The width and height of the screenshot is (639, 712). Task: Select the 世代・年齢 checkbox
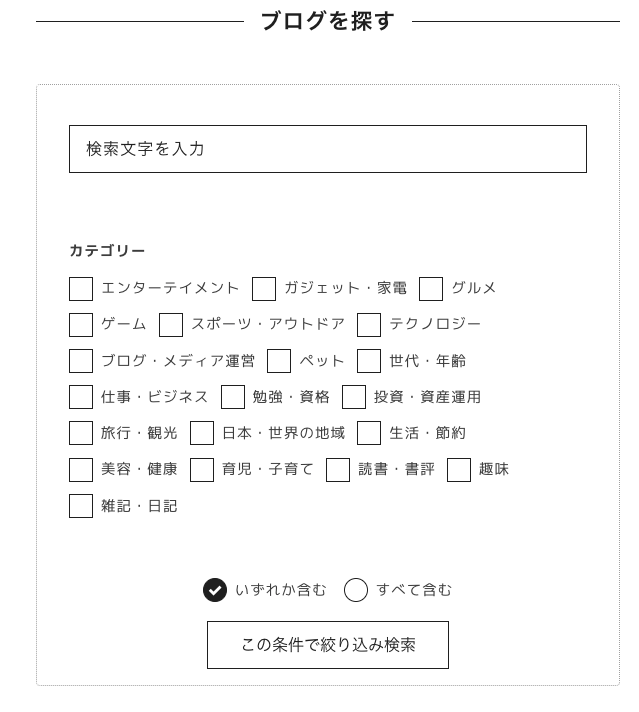point(369,361)
